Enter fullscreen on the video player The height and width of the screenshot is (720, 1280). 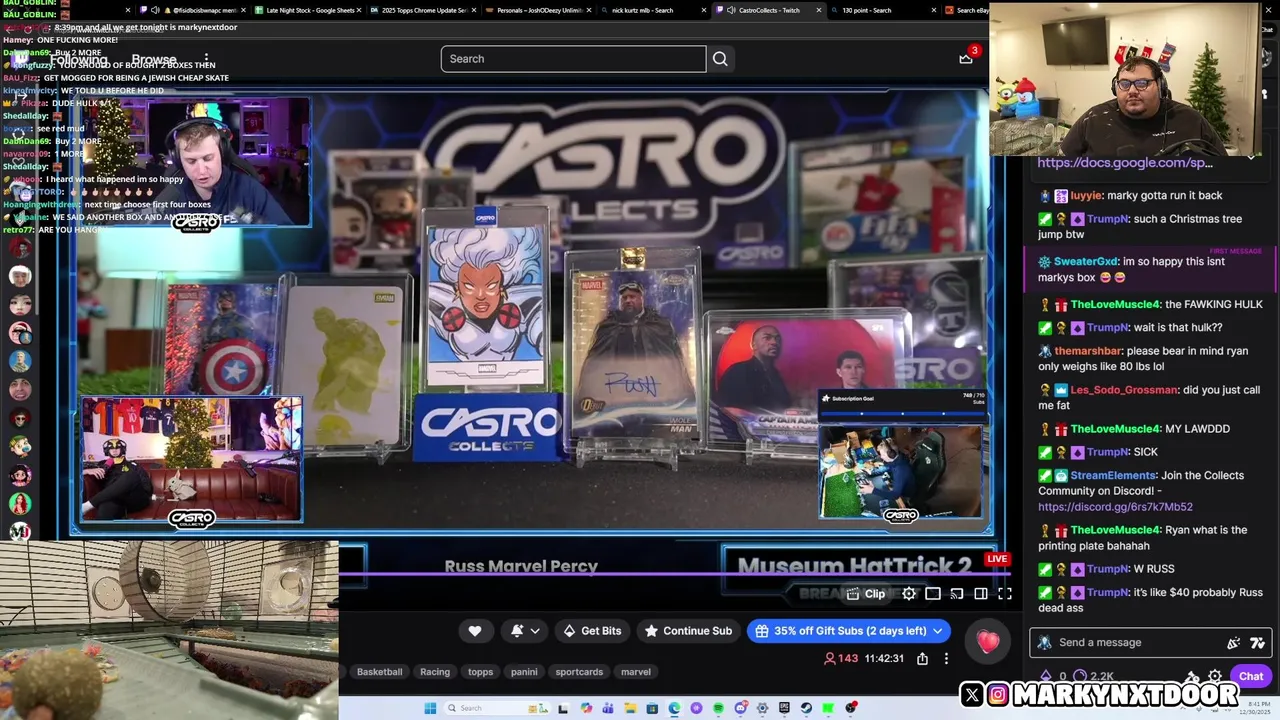(x=1005, y=594)
